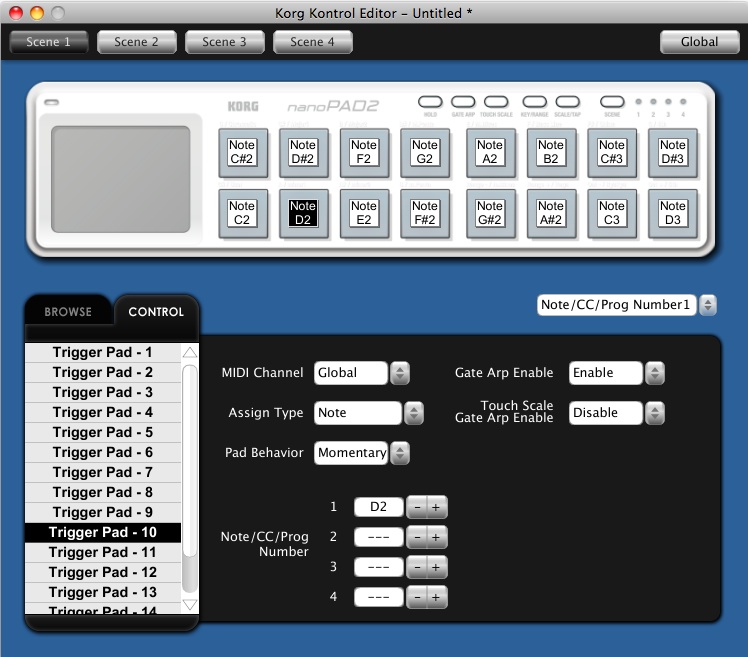Click the KEY/RANGE button on the device

534,102
